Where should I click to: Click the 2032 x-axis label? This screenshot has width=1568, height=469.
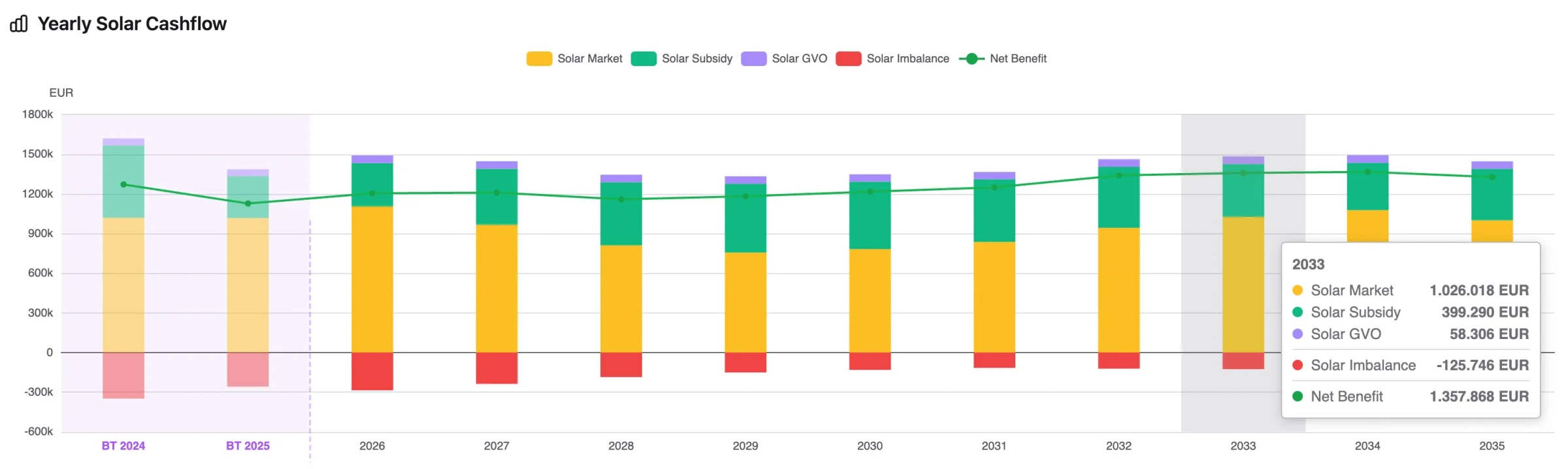1119,446
